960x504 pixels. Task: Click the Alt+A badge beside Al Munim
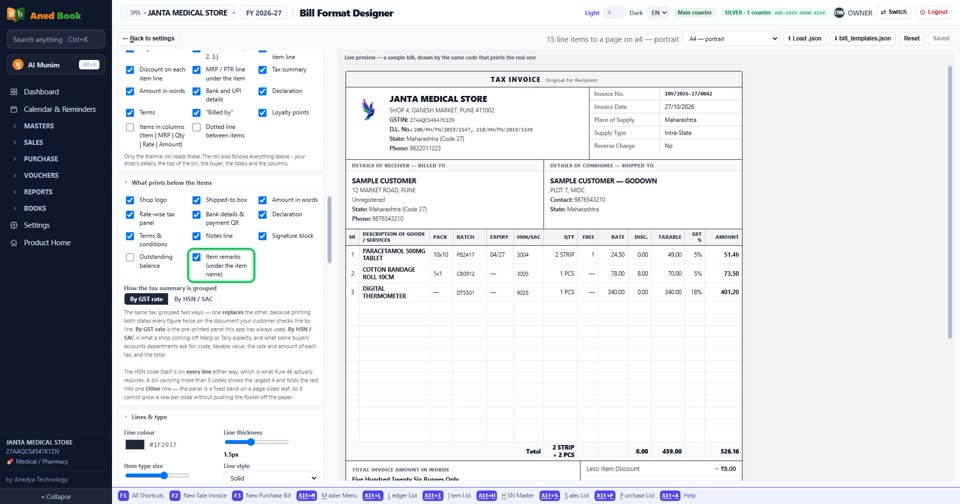click(89, 64)
